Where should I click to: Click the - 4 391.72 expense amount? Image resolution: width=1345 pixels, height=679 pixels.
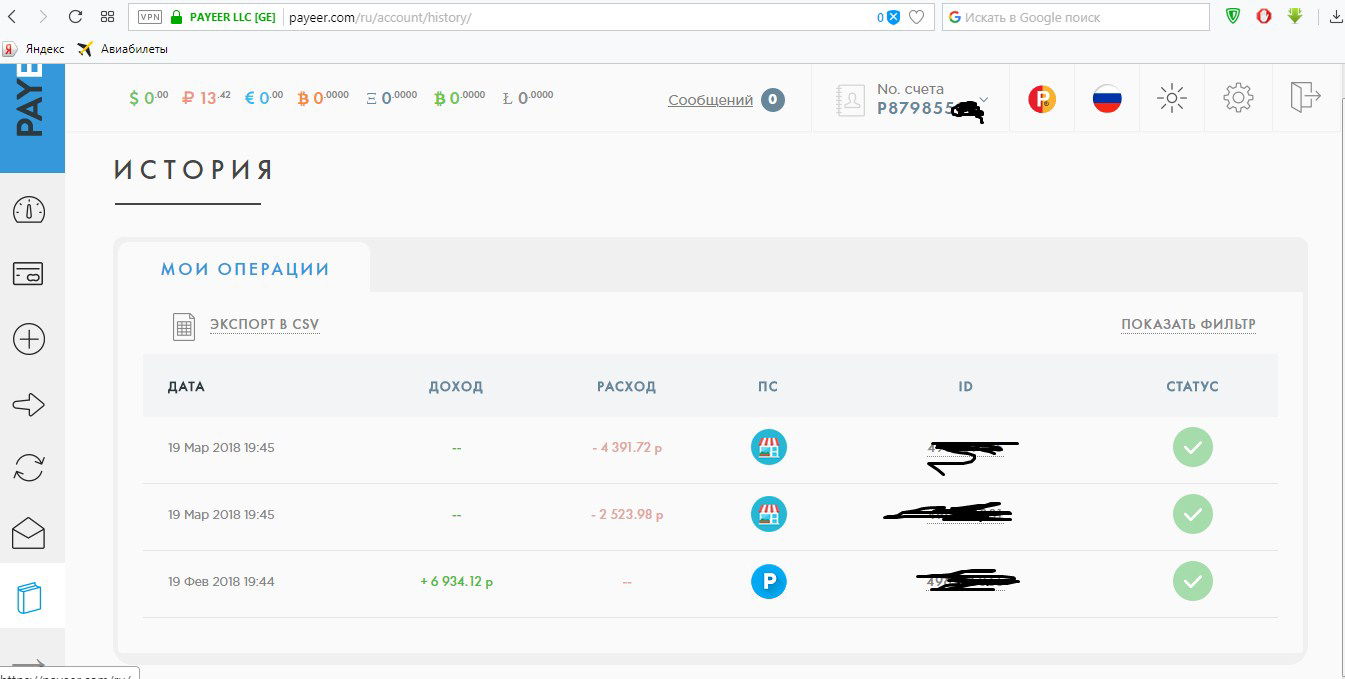627,448
